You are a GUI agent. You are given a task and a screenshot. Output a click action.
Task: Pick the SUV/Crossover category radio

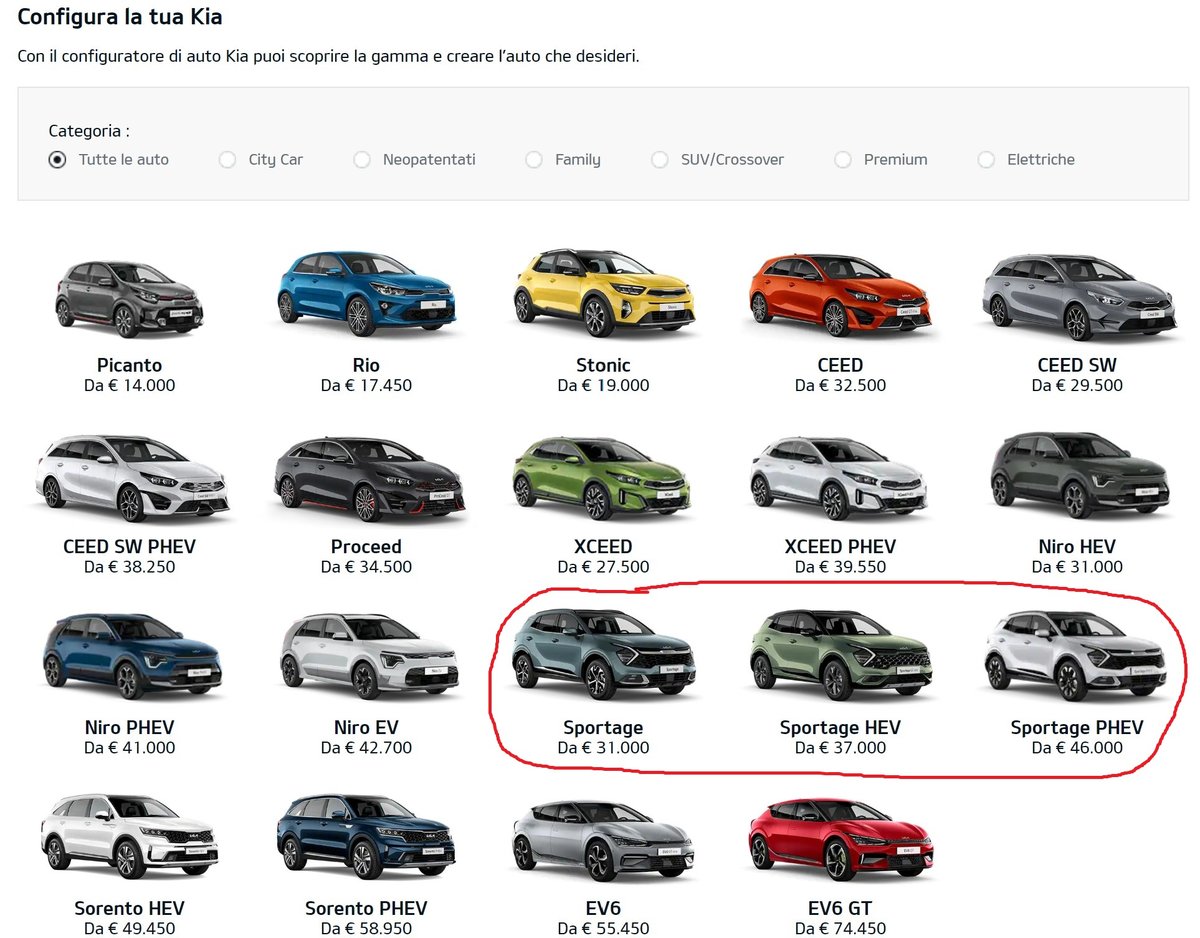tap(659, 159)
